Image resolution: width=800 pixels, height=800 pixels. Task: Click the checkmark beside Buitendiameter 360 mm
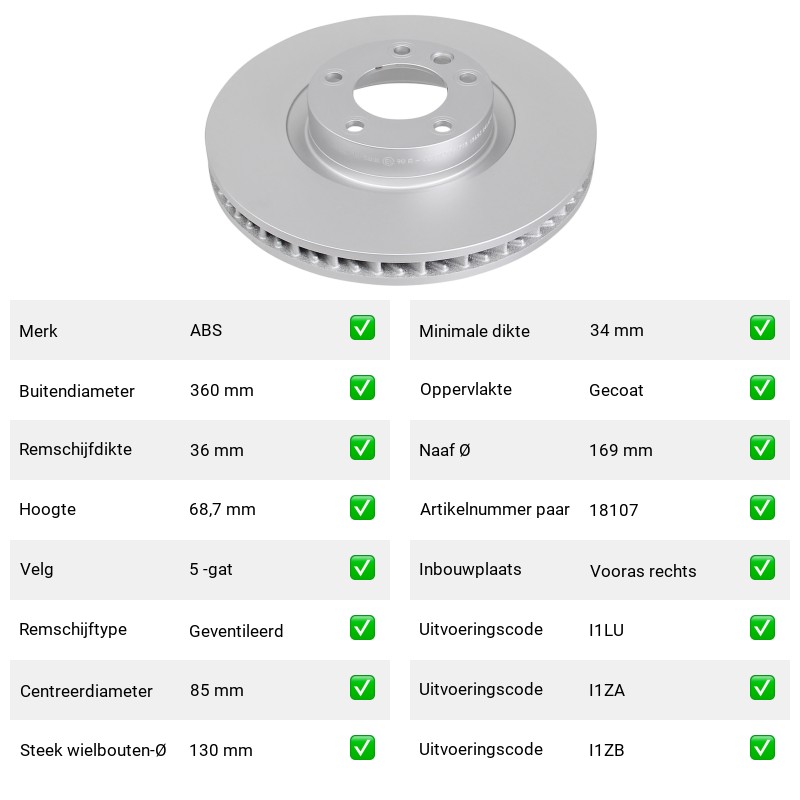pyautogui.click(x=362, y=388)
